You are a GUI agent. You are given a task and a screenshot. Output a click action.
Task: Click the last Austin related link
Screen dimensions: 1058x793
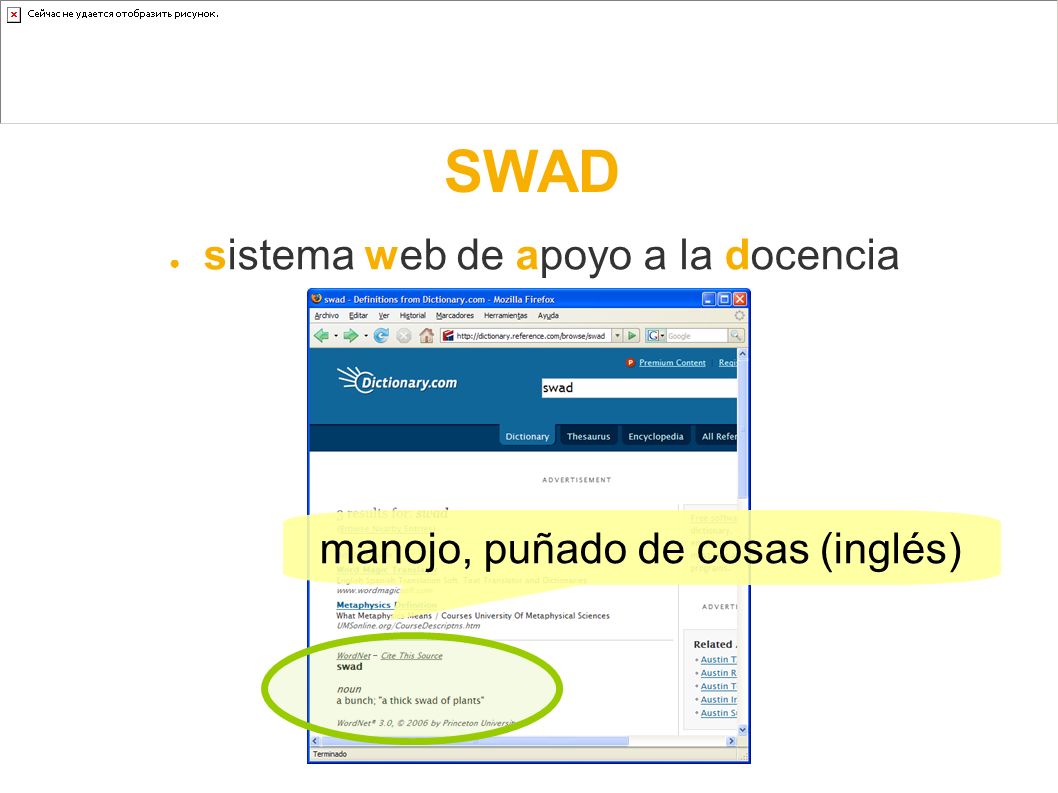coord(719,713)
